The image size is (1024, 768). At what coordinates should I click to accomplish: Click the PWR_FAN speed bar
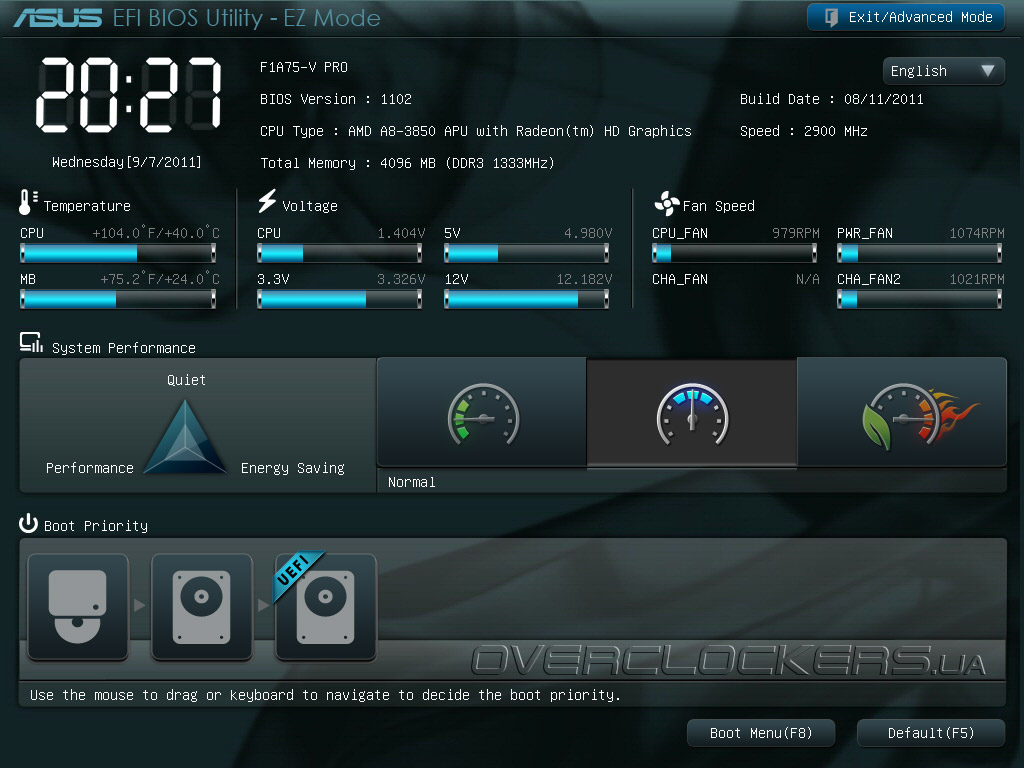920,253
